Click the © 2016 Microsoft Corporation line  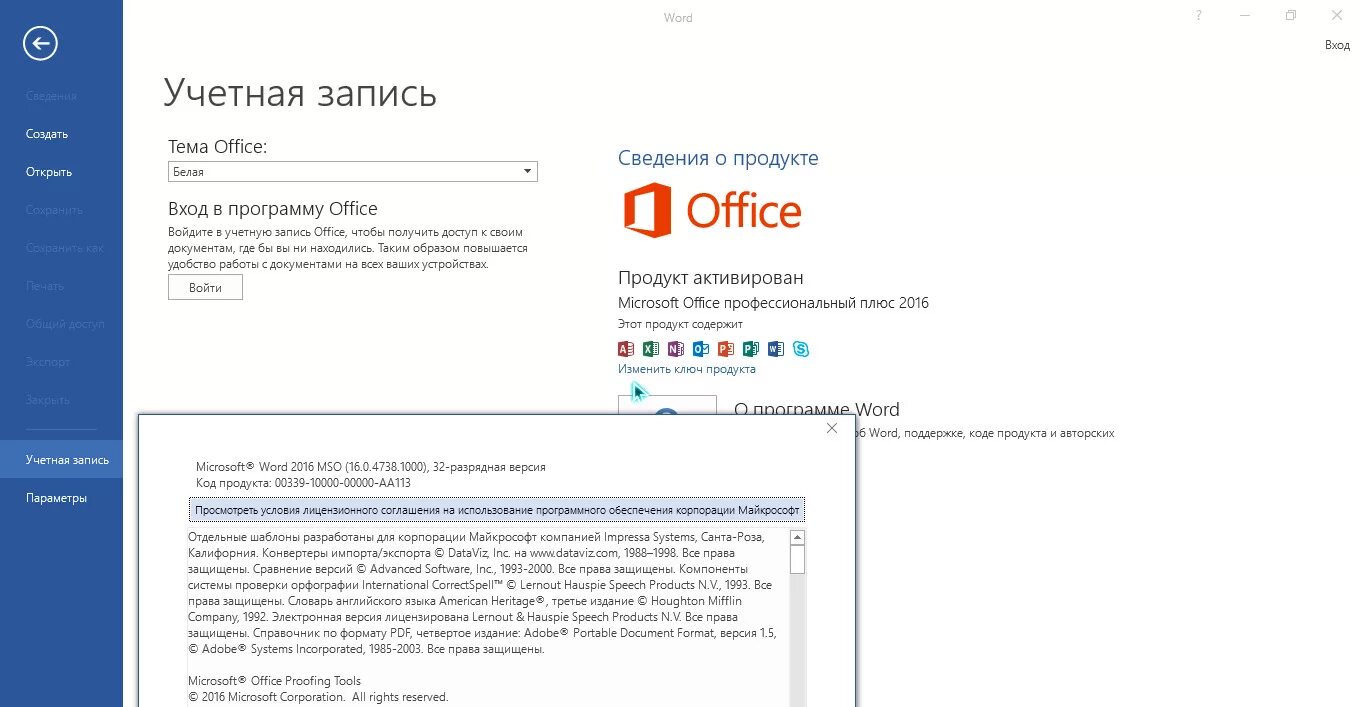(318, 697)
